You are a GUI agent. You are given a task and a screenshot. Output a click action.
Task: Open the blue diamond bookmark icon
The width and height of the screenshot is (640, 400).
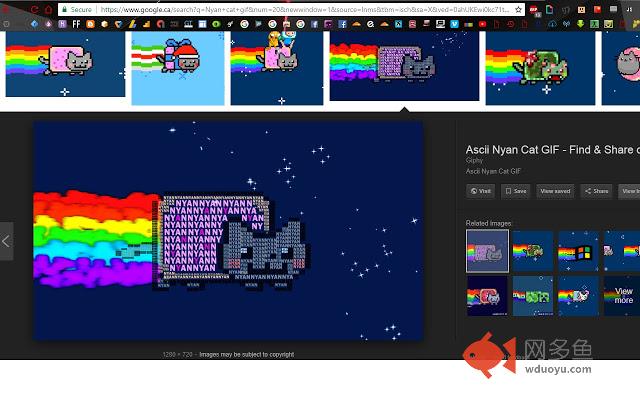click(34, 24)
